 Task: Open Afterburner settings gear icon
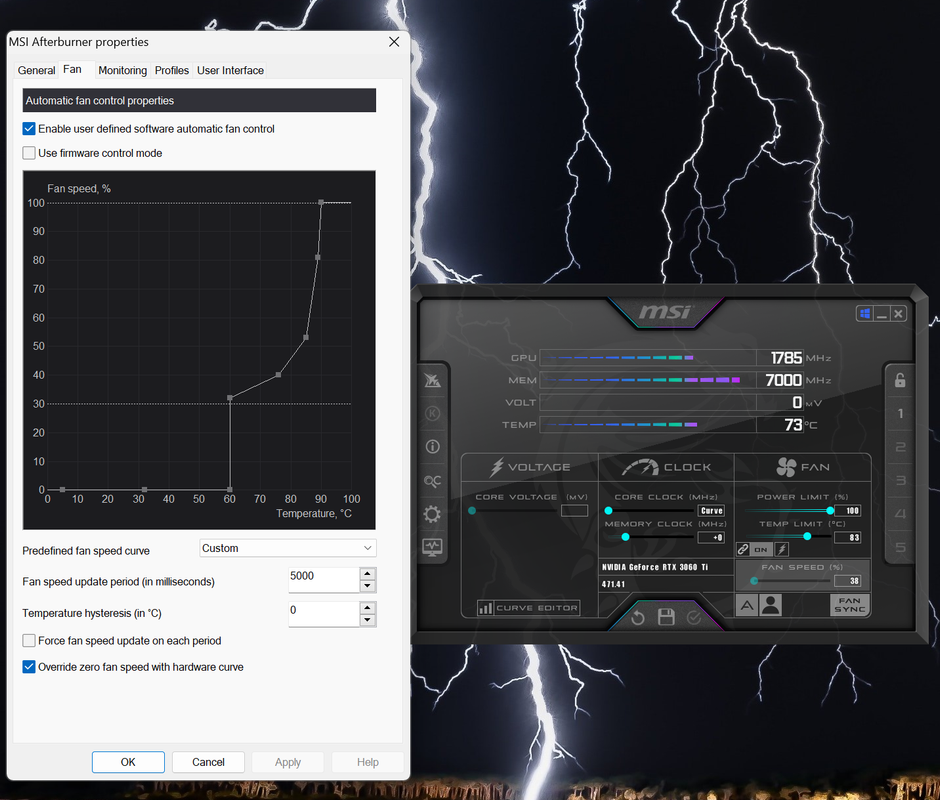click(432, 514)
